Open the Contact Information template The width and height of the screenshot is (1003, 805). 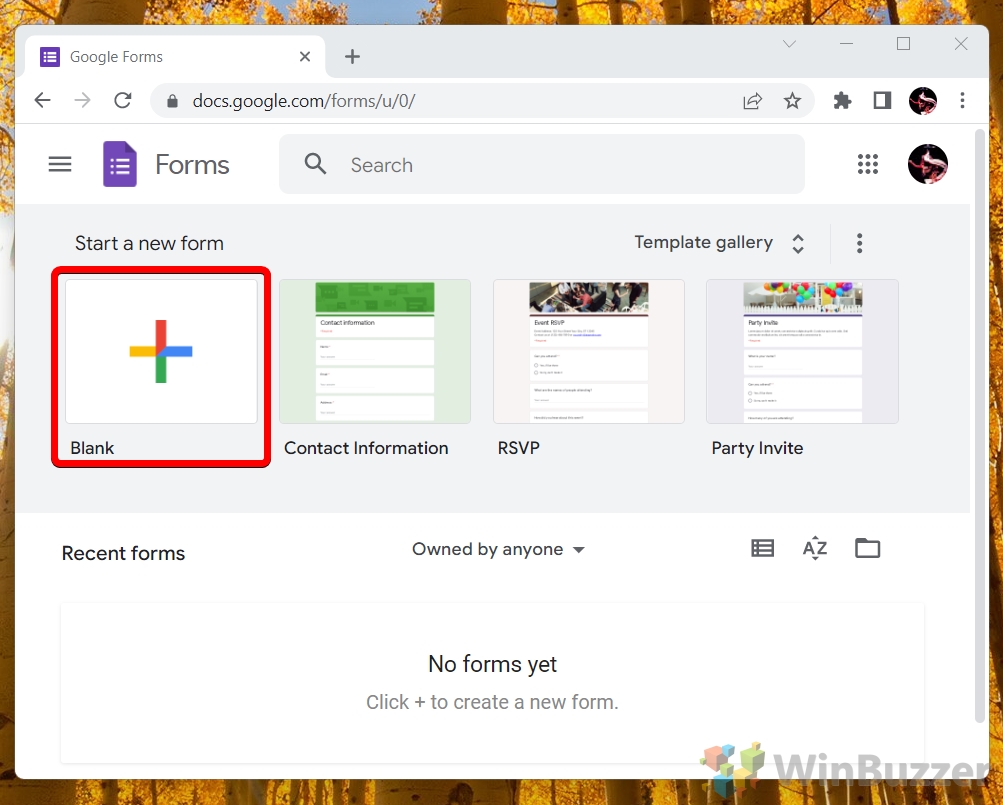pos(375,351)
